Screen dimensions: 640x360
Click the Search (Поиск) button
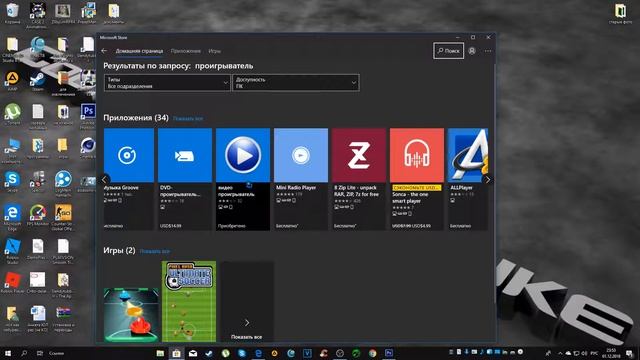pyautogui.click(x=448, y=51)
